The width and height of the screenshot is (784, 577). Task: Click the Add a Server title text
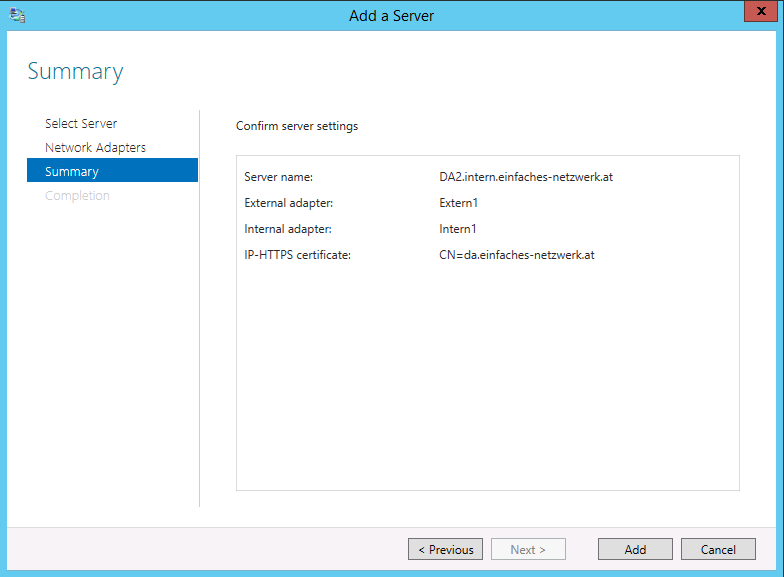[392, 16]
